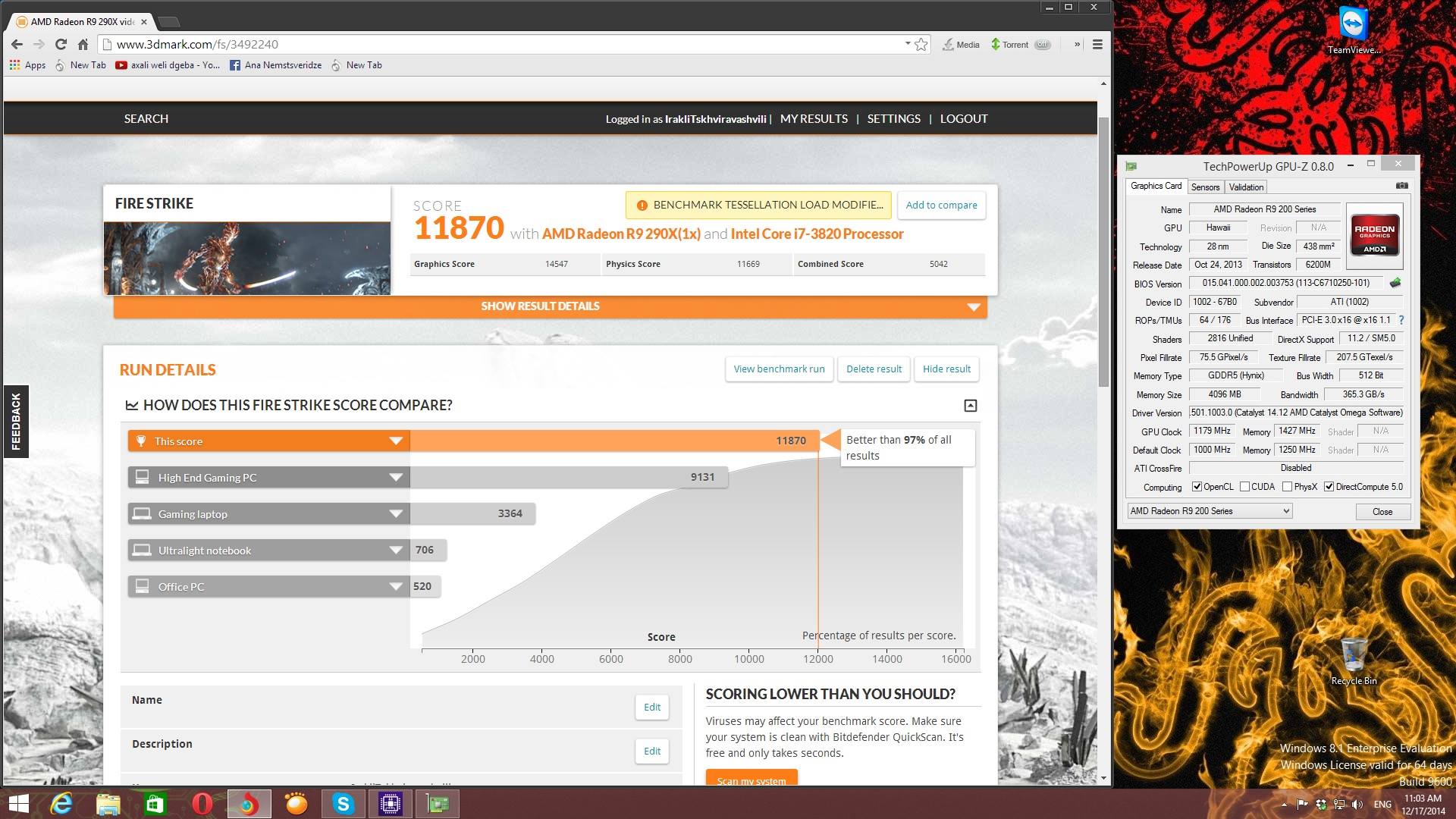1456x819 pixels.
Task: Open the Apps bookmarks shortcut
Action: 27,65
